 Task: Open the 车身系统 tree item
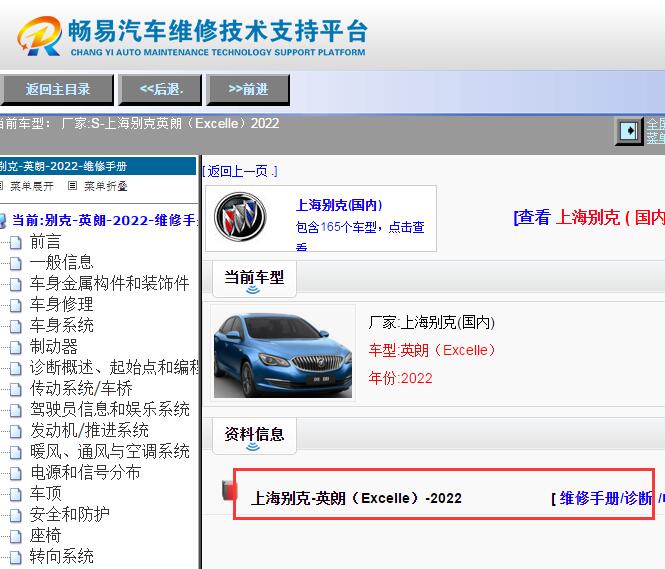point(61,326)
